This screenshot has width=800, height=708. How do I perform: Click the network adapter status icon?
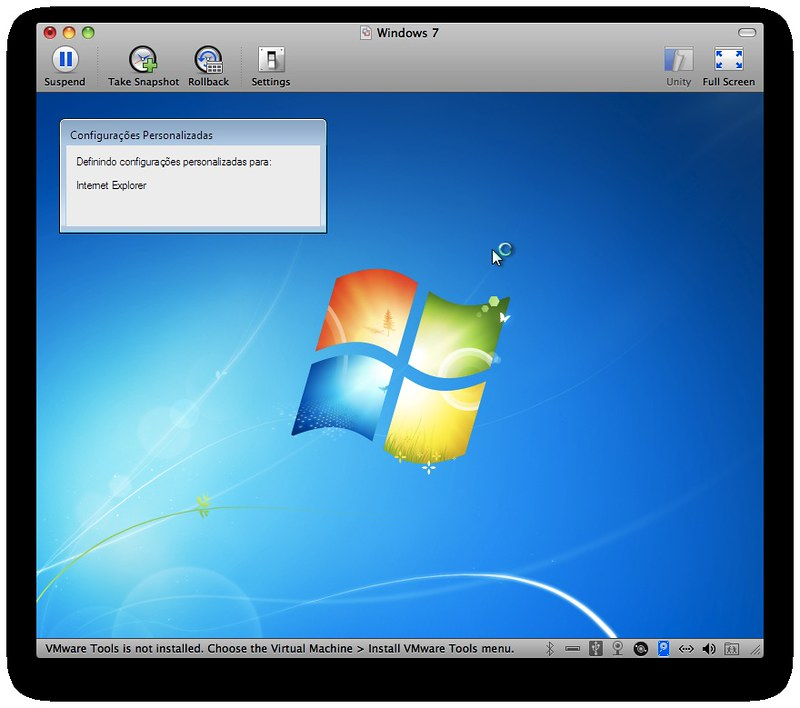coord(686,649)
